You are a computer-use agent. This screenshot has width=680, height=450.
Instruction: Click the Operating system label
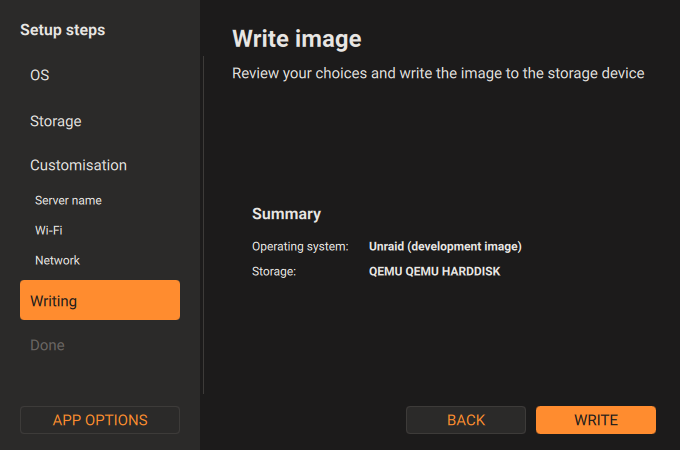pos(300,247)
